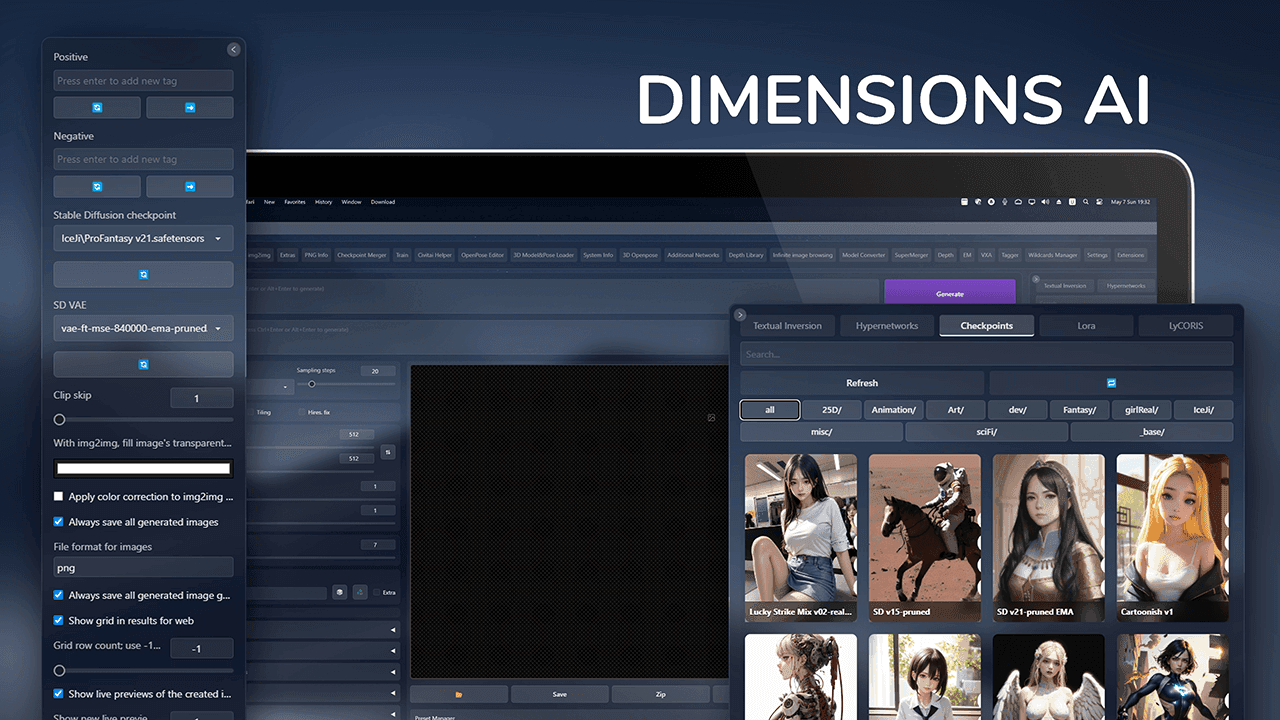
Task: Expand second collapsed accordion arrow below seed
Action: pyautogui.click(x=392, y=651)
